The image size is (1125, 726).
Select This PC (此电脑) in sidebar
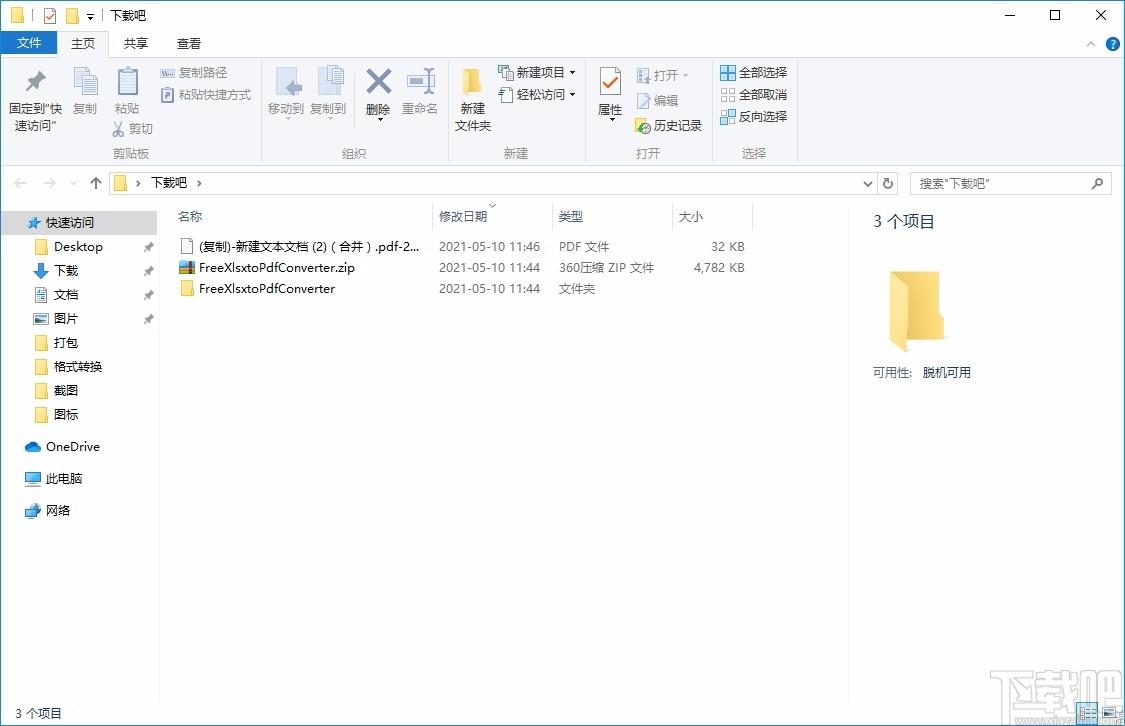(x=64, y=478)
